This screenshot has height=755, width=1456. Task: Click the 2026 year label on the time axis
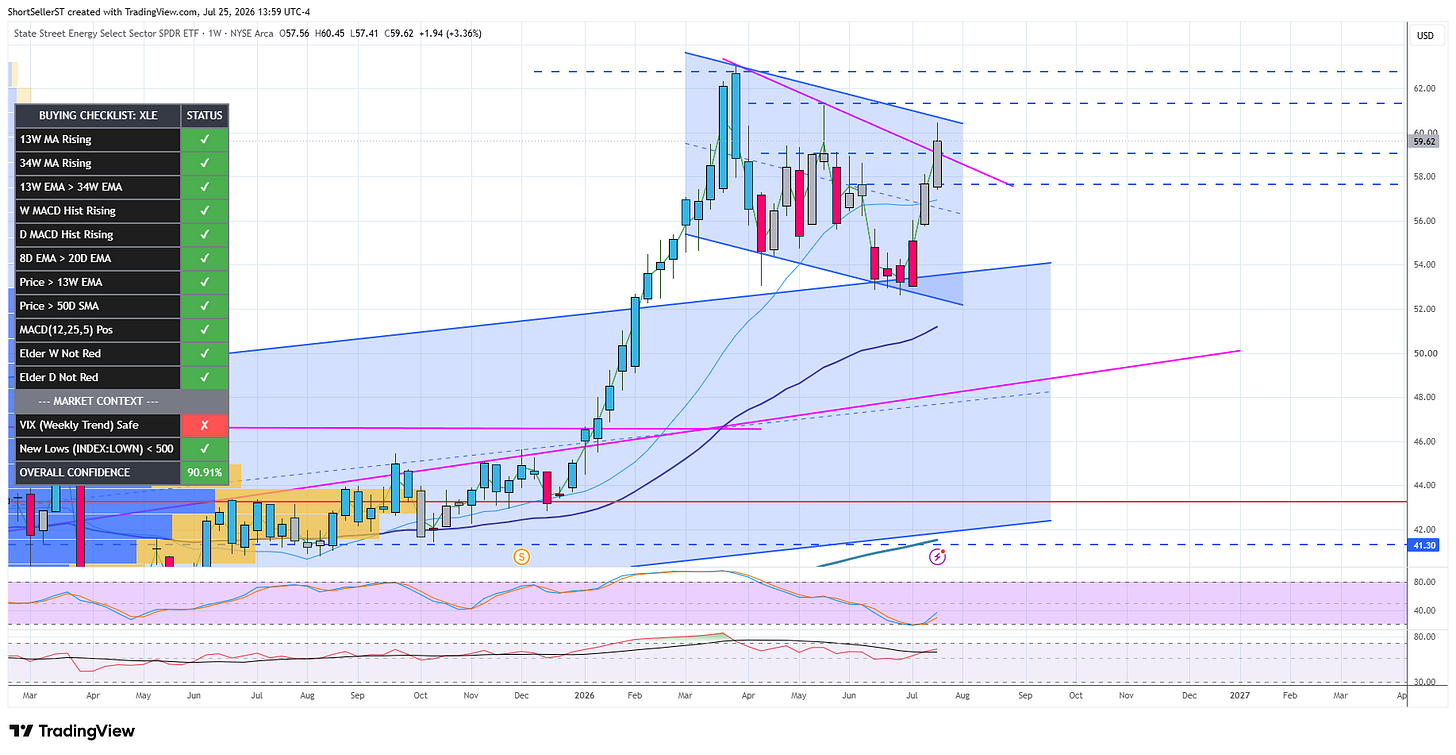point(584,693)
